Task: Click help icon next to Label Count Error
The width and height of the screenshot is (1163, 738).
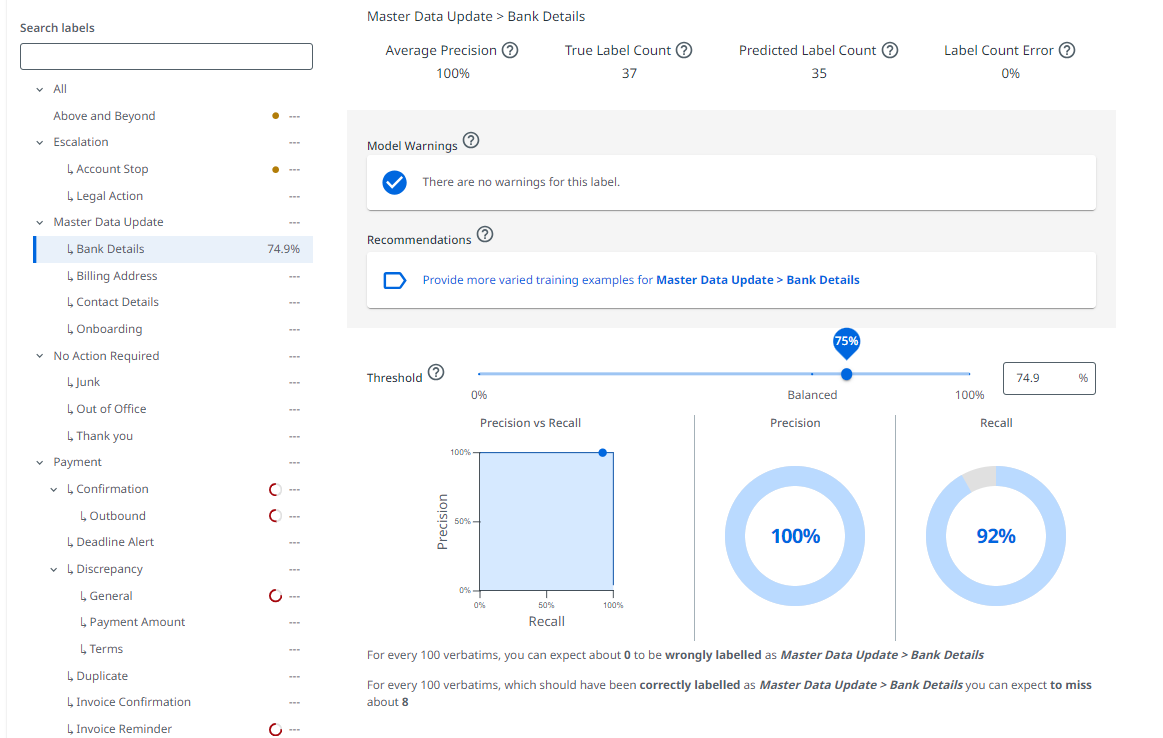Action: pyautogui.click(x=1067, y=50)
